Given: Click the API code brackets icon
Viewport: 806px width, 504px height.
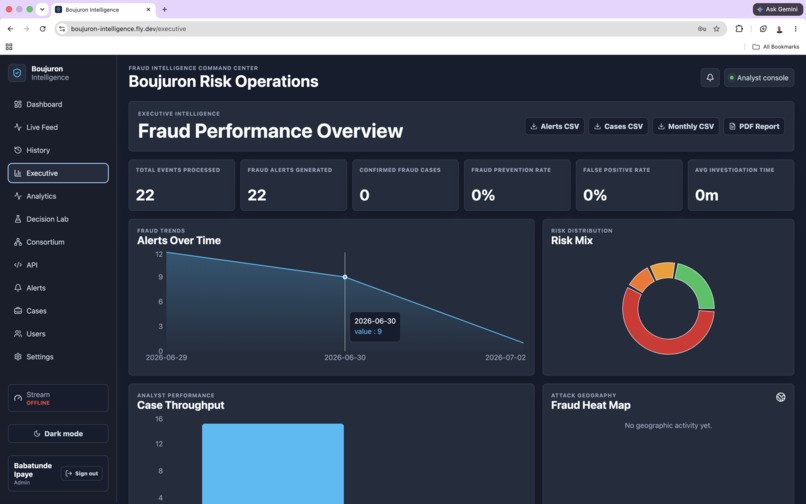Looking at the screenshot, I should pyautogui.click(x=17, y=265).
